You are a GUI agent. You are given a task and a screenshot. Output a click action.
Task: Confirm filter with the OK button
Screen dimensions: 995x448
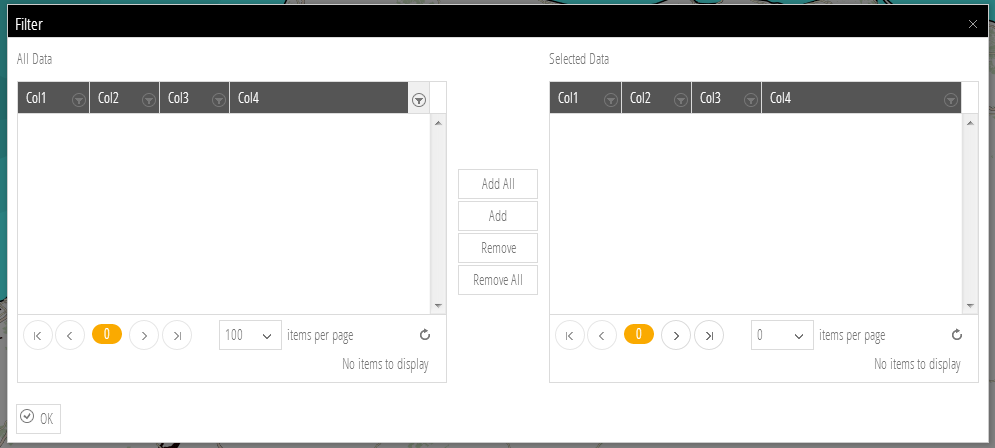click(39, 418)
